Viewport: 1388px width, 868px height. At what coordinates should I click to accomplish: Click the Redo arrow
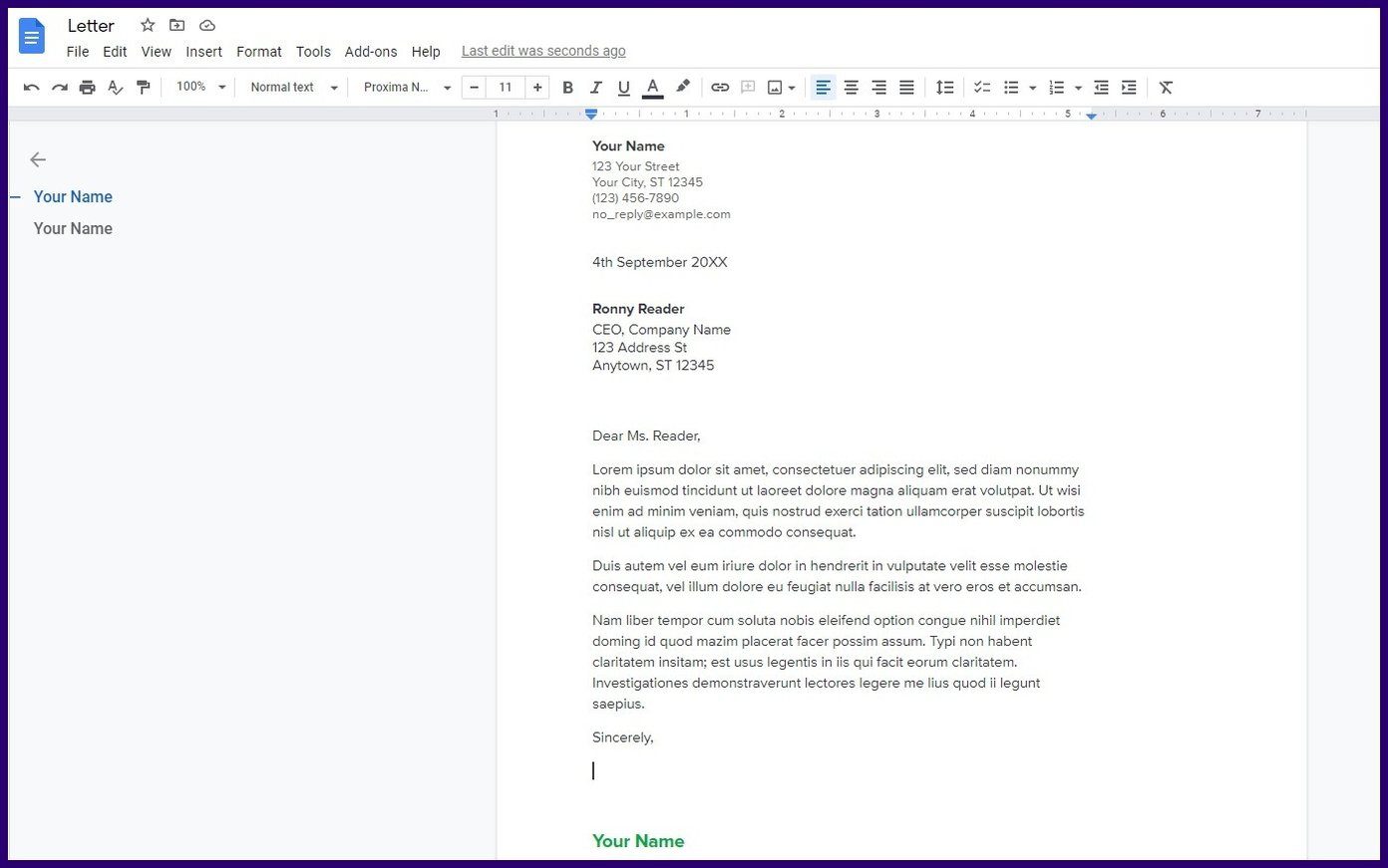[x=60, y=88]
